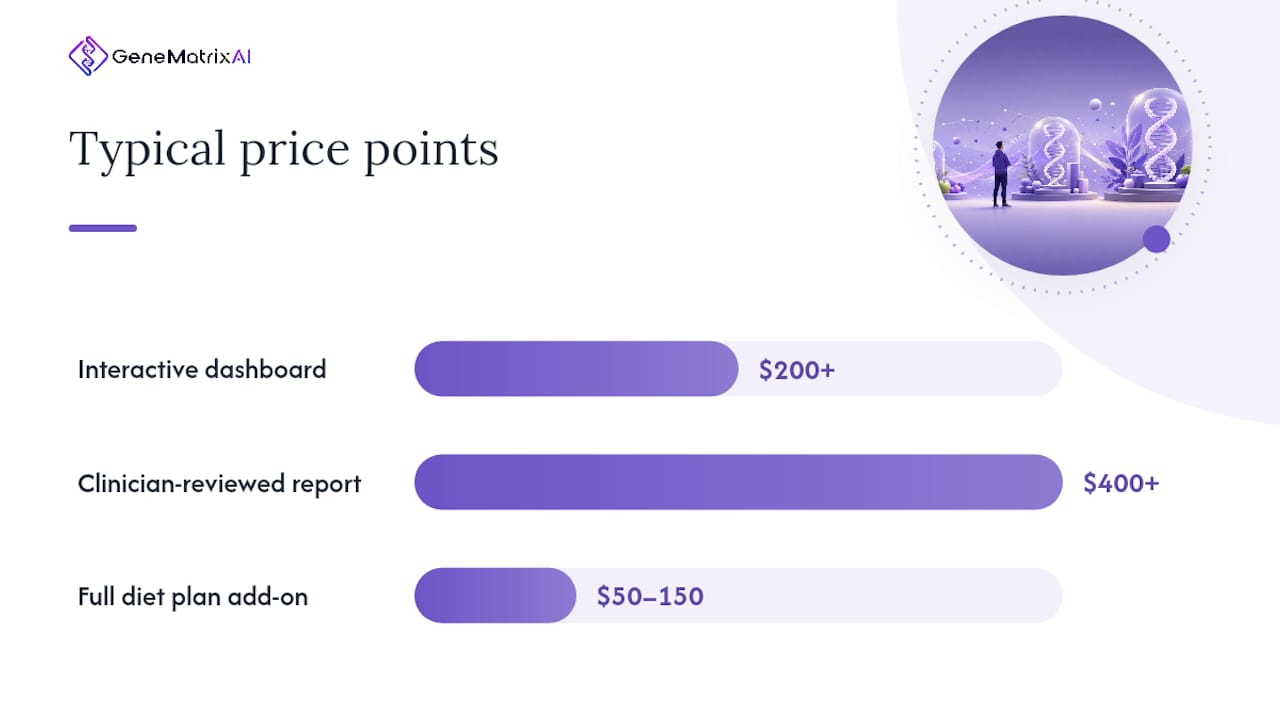This screenshot has height=720, width=1280.
Task: Click the GeneMatrixAI DNA logo icon
Action: pyautogui.click(x=88, y=56)
